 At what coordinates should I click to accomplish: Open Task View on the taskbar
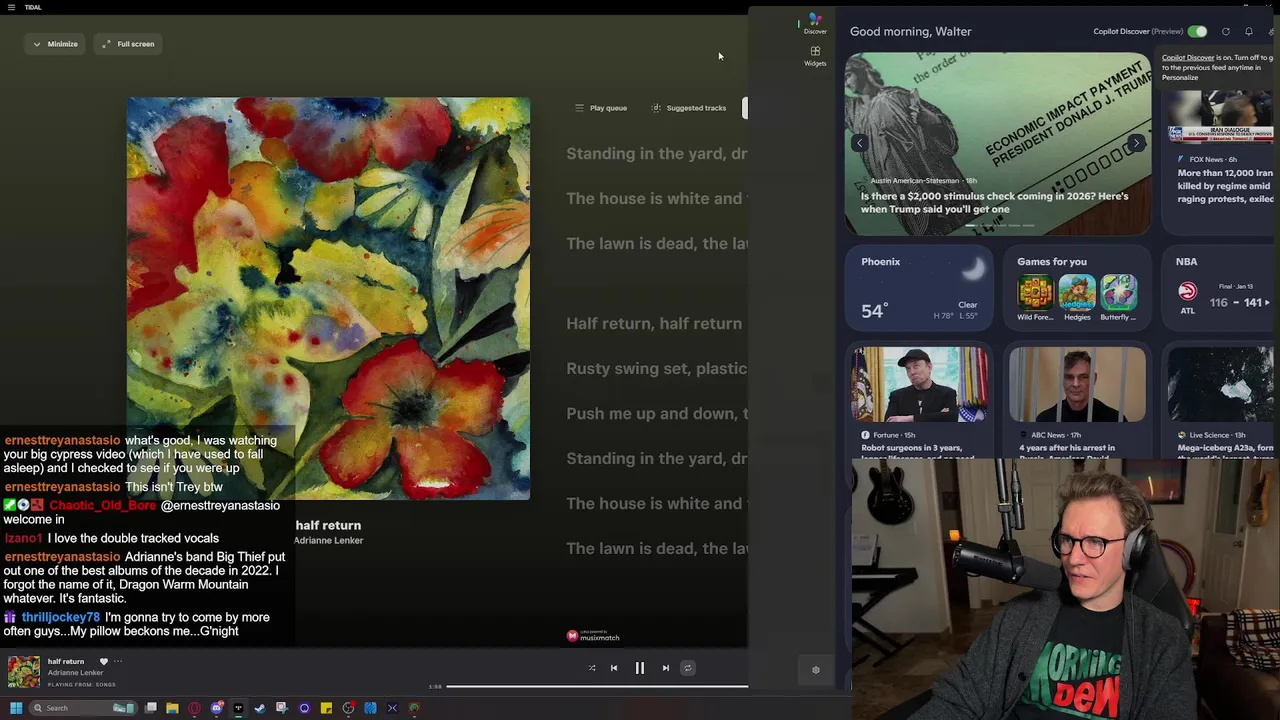click(150, 708)
